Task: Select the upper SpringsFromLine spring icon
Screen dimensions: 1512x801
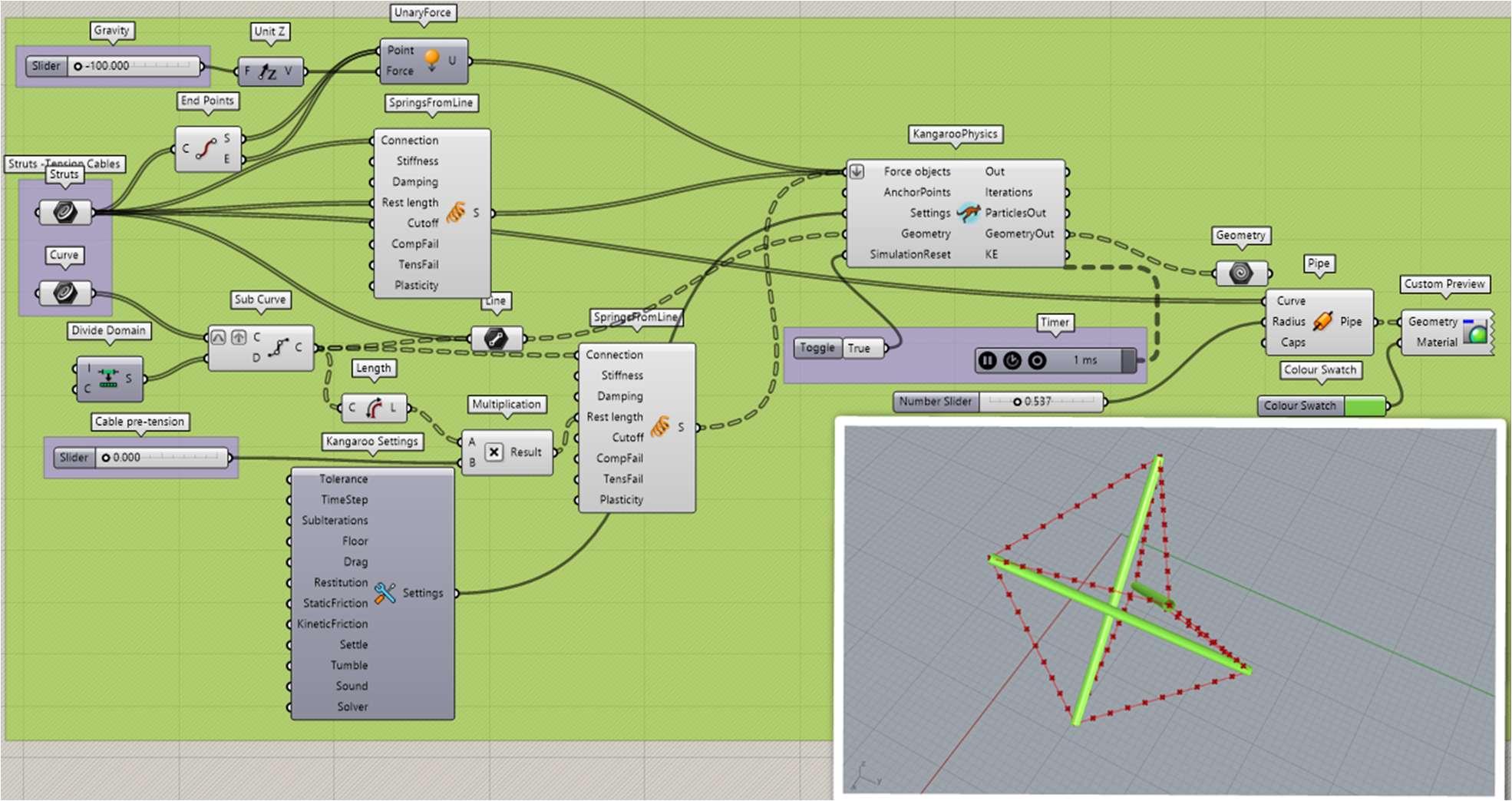Action: pos(456,212)
